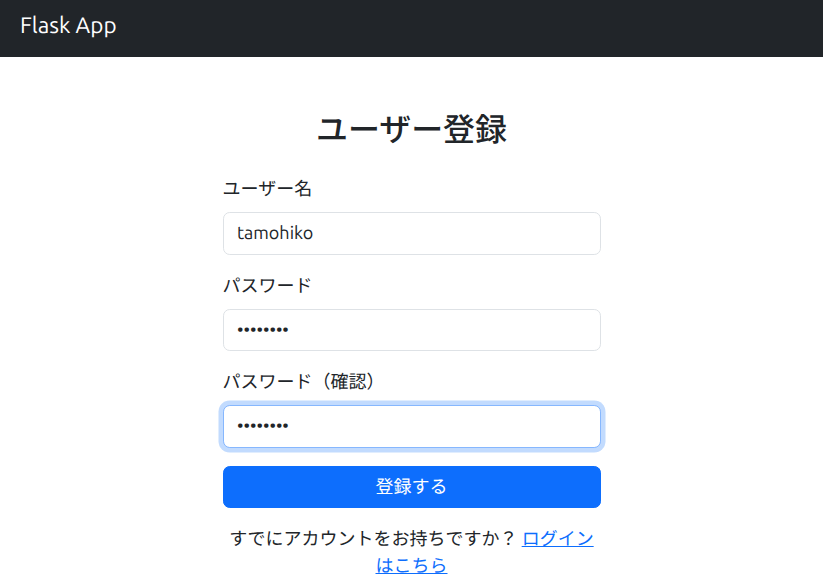
Task: Click the ユーザー登録 page heading
Action: 411,130
